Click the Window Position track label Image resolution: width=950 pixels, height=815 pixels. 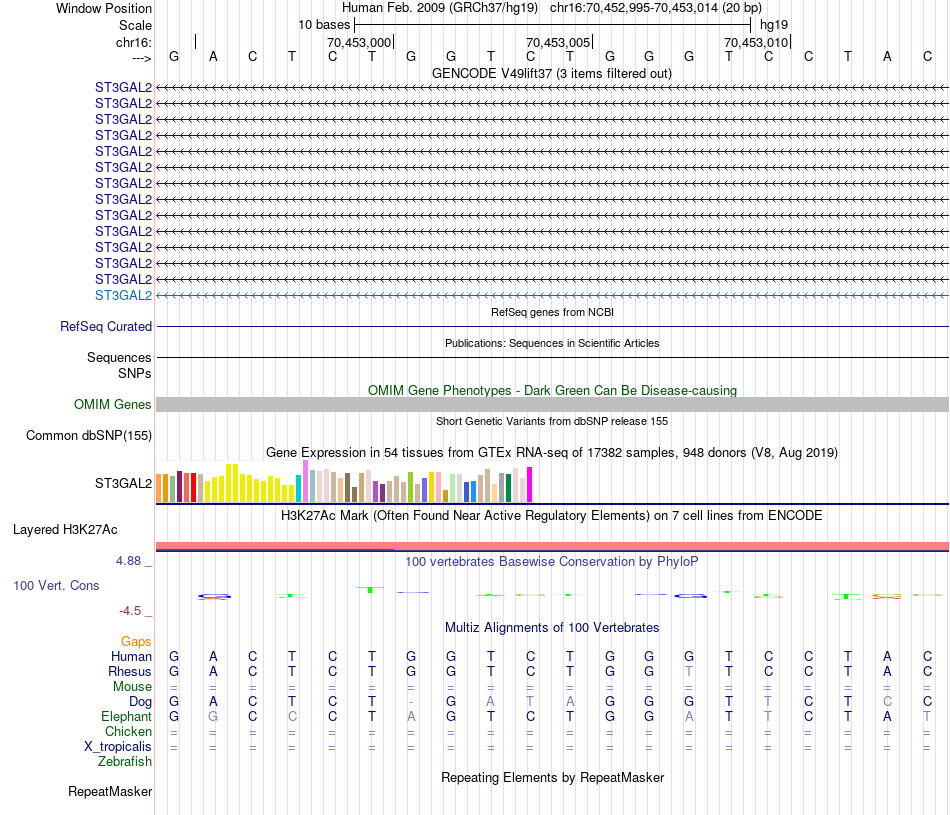point(104,8)
